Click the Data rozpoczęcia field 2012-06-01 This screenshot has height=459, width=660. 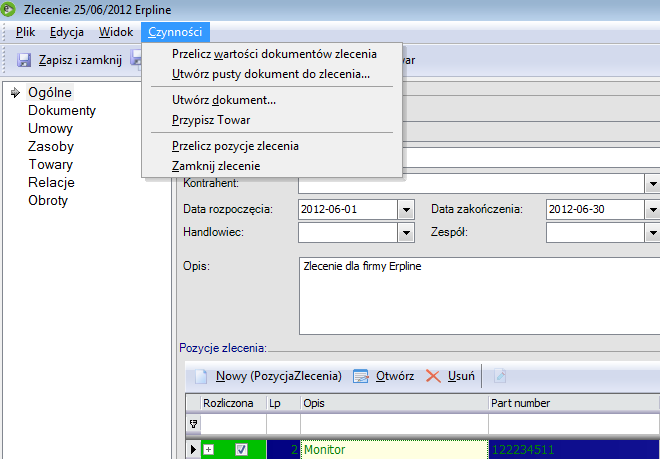(348, 209)
